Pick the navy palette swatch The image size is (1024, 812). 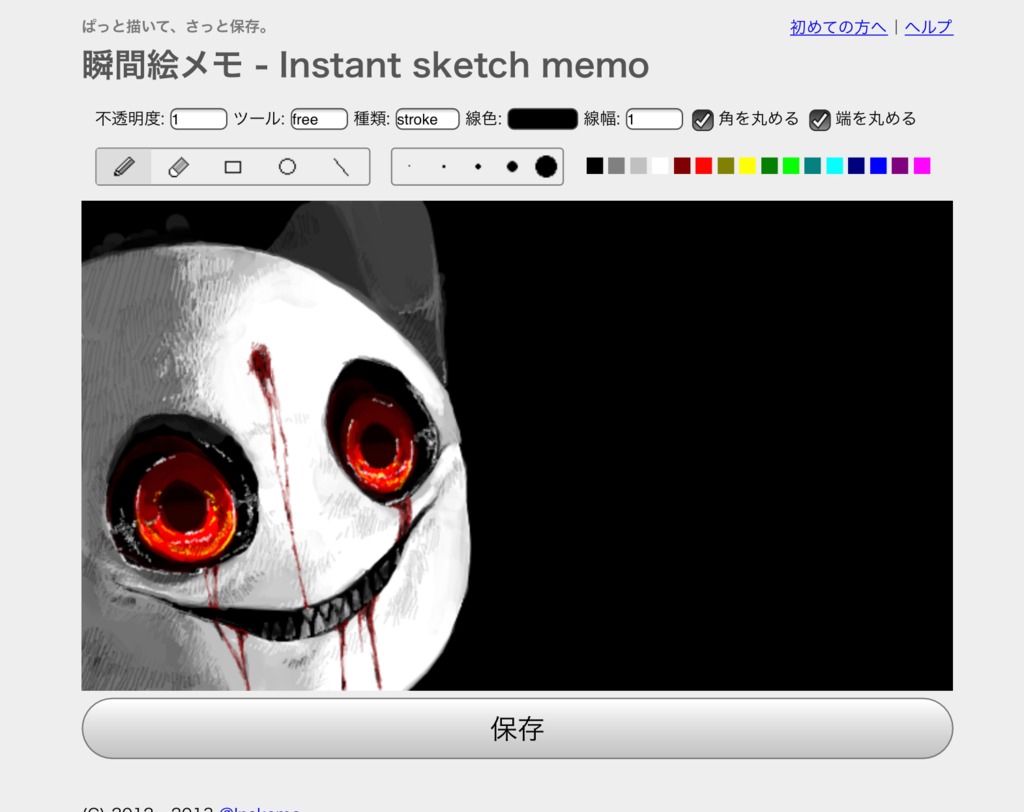[x=856, y=166]
